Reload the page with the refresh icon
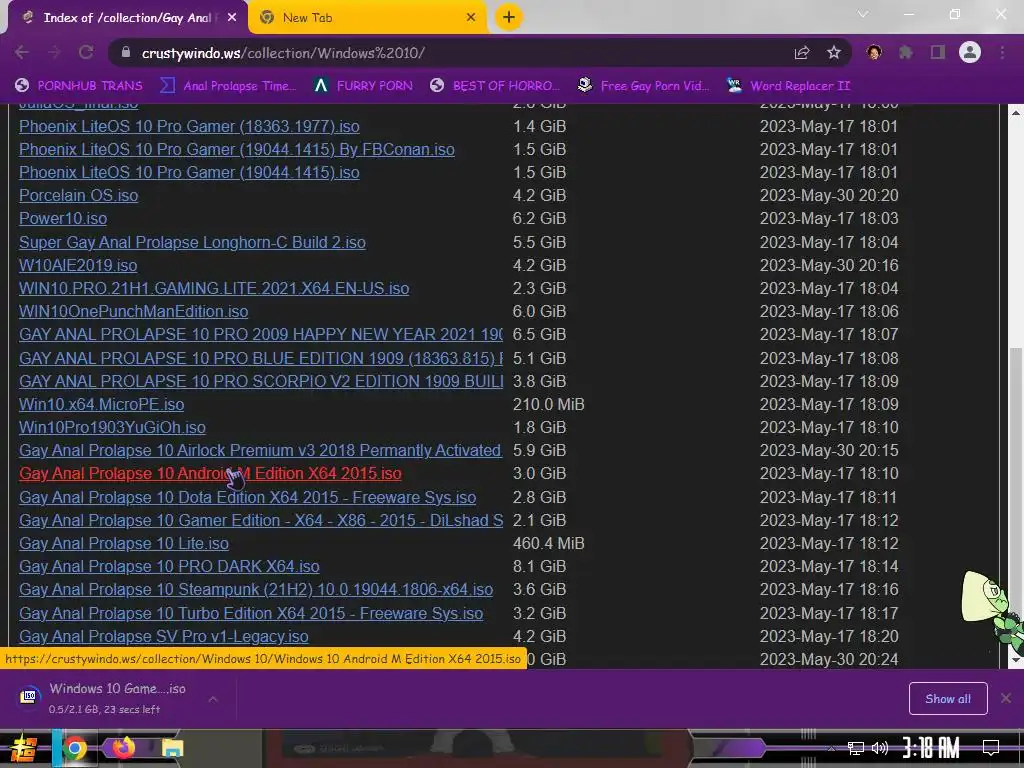 [86, 52]
